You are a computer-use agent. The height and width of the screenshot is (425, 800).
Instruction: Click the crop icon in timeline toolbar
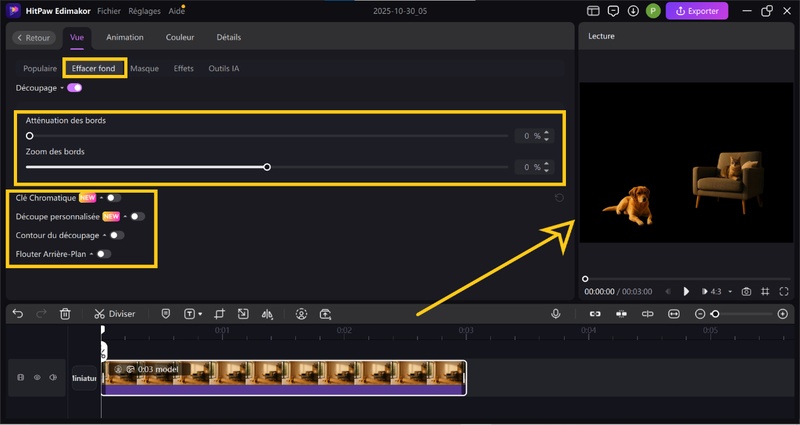[x=219, y=314]
